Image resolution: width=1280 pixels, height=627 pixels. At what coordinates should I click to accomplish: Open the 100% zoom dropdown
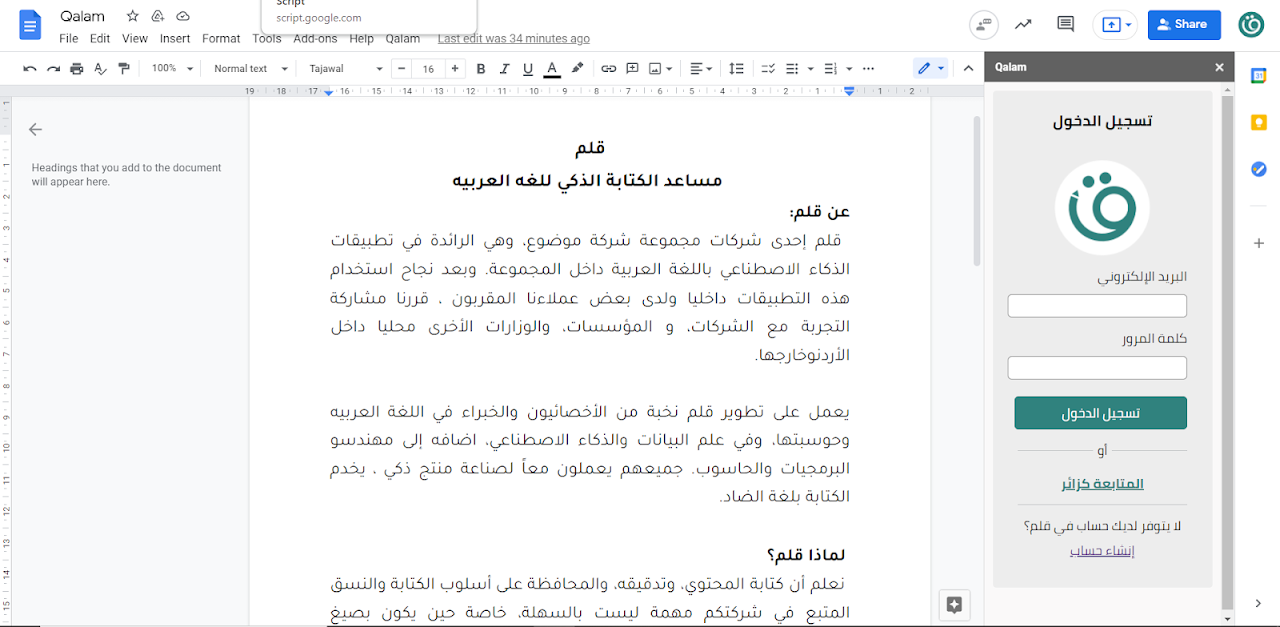(170, 69)
